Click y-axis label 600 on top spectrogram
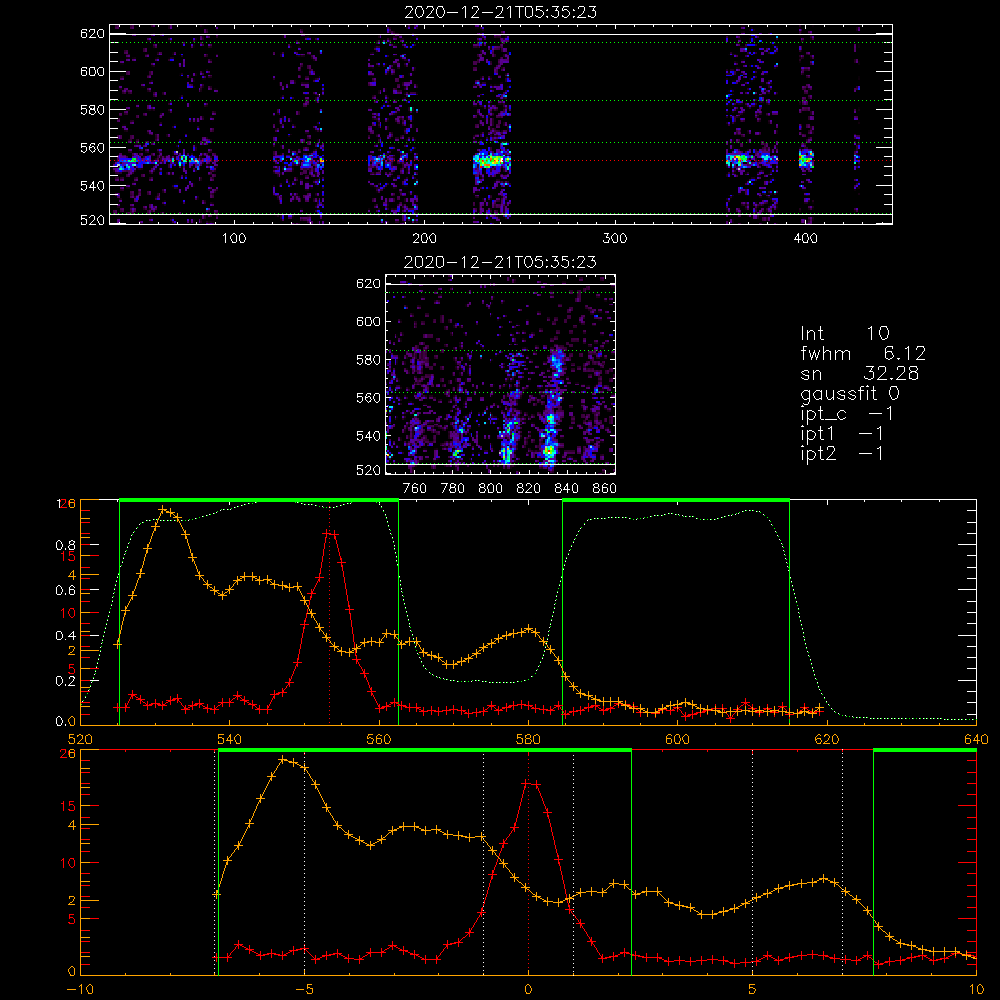 point(92,72)
